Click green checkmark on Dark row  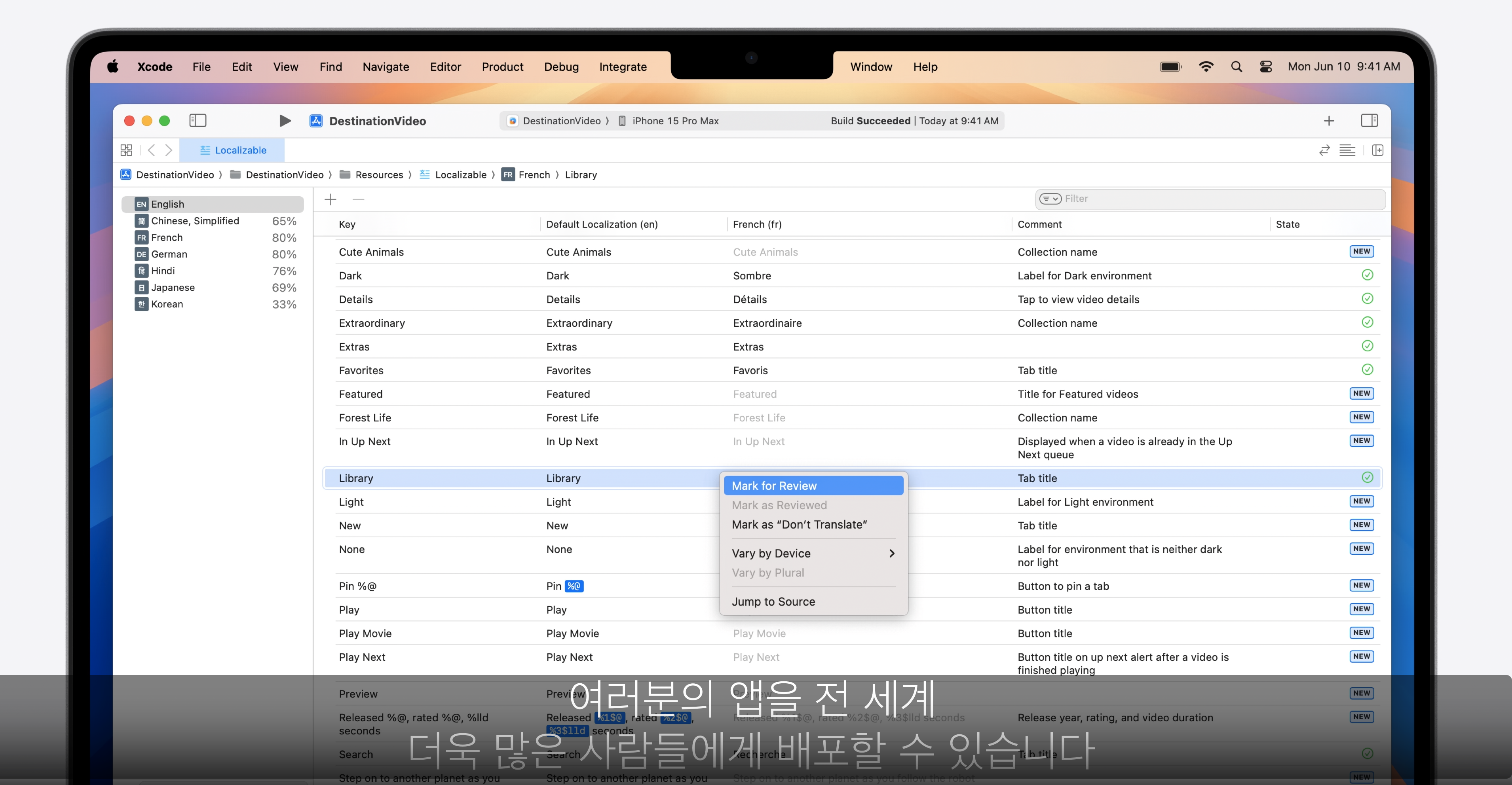point(1367,275)
